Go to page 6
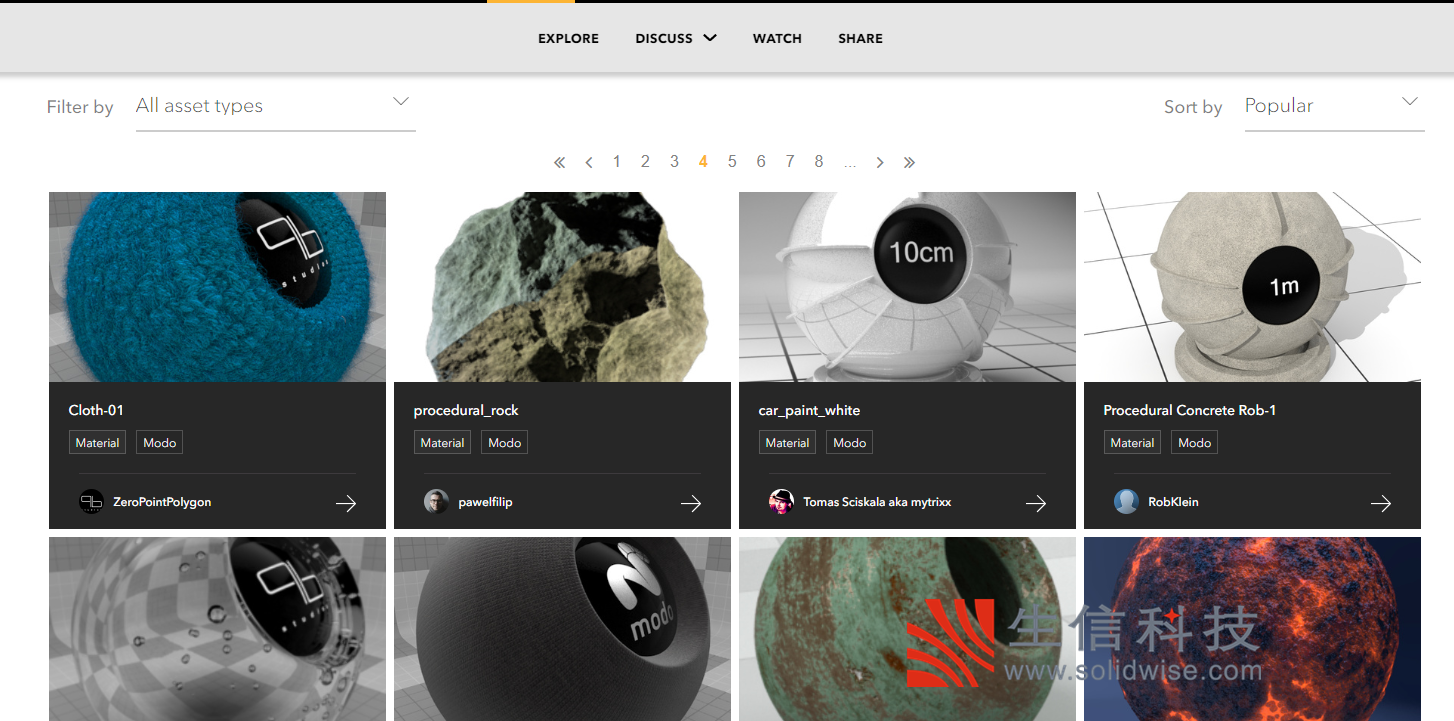This screenshot has height=721, width=1454. click(x=761, y=162)
